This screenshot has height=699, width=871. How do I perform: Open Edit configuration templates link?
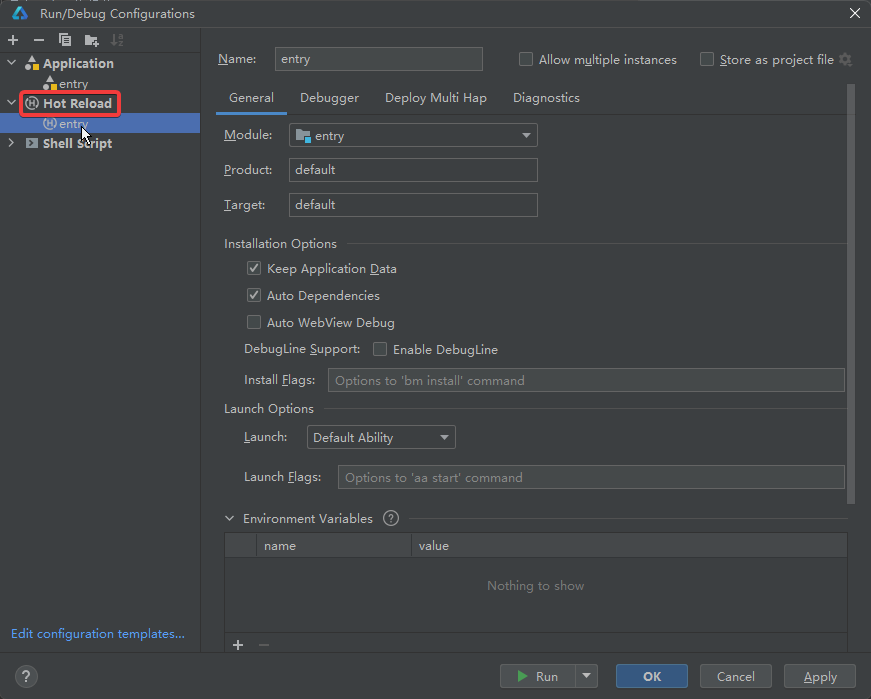coord(98,634)
